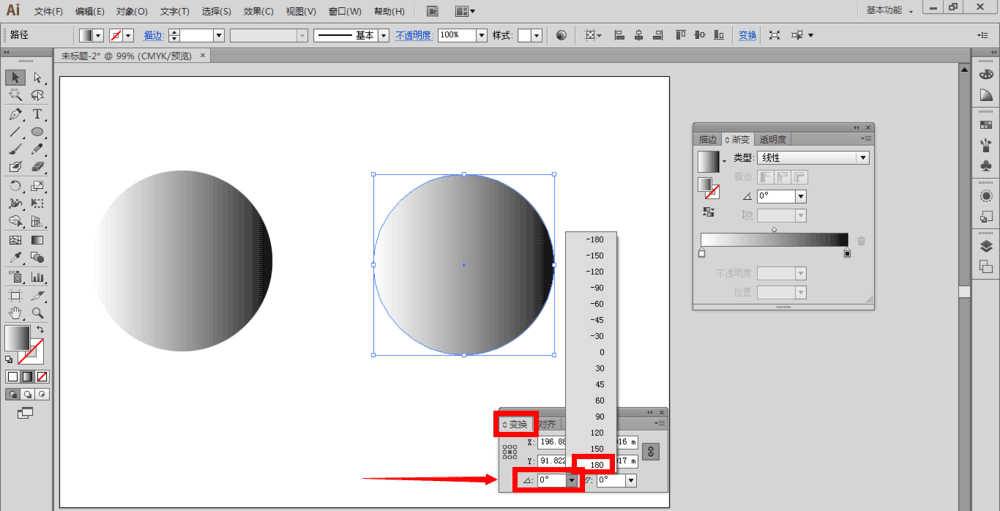Viewport: 1000px width, 511px height.
Task: Click the X position field in Transform panel
Action: [x=551, y=441]
